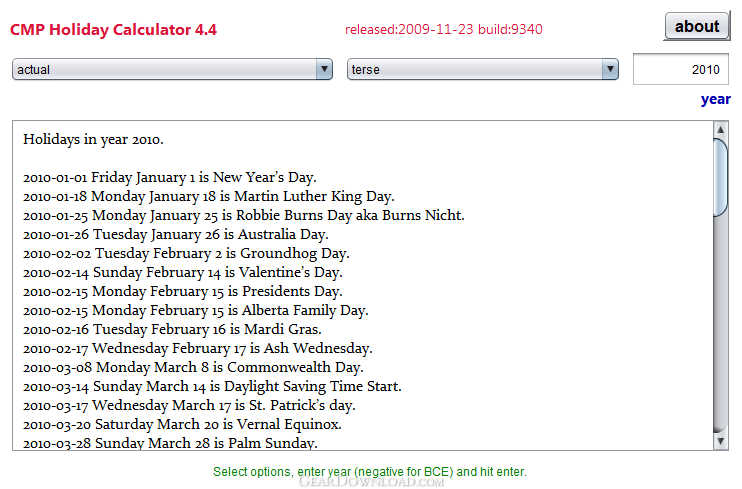Click the CMP Holiday Calculator 4.4 title

point(114,29)
